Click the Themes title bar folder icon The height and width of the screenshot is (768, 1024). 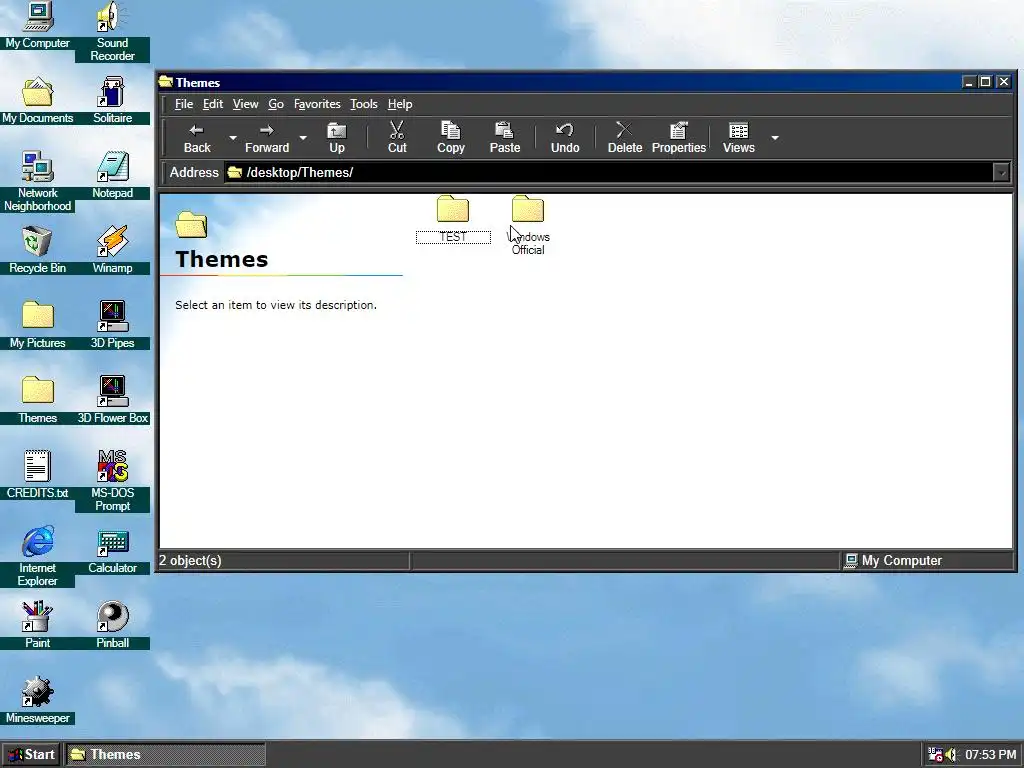coord(166,82)
